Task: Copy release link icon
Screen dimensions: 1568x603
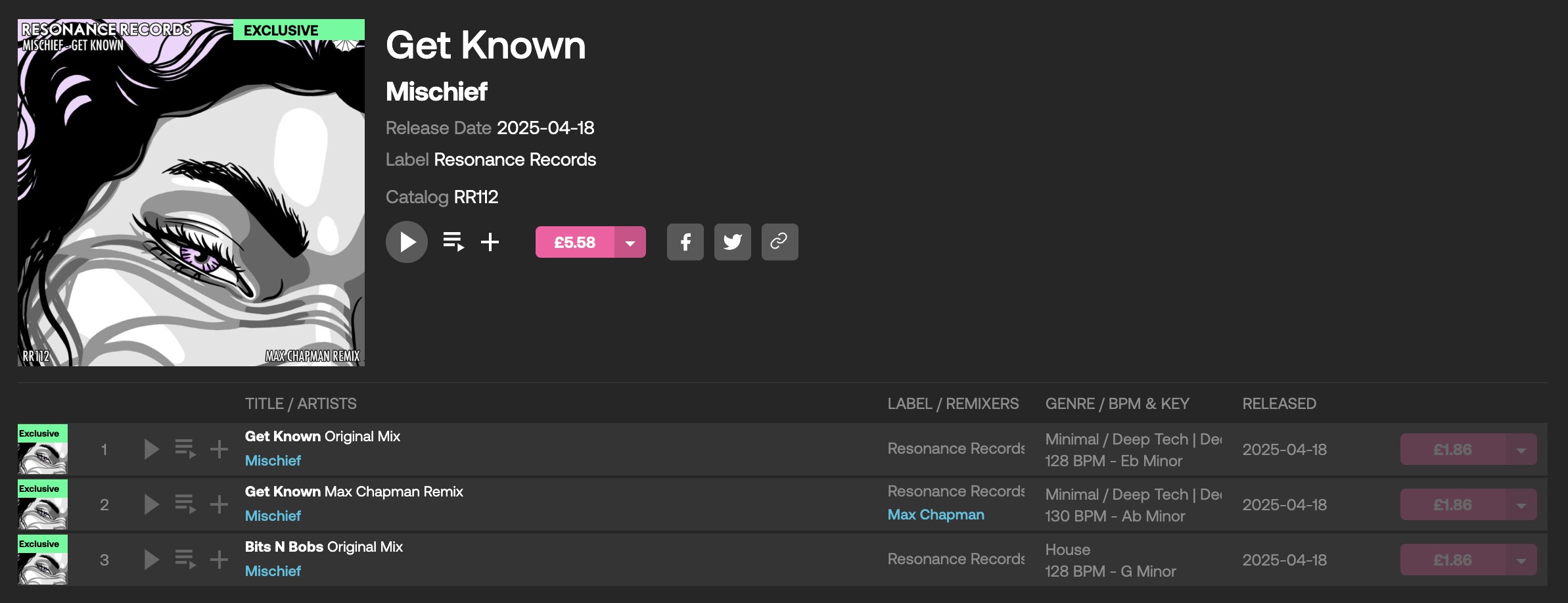Action: point(779,242)
